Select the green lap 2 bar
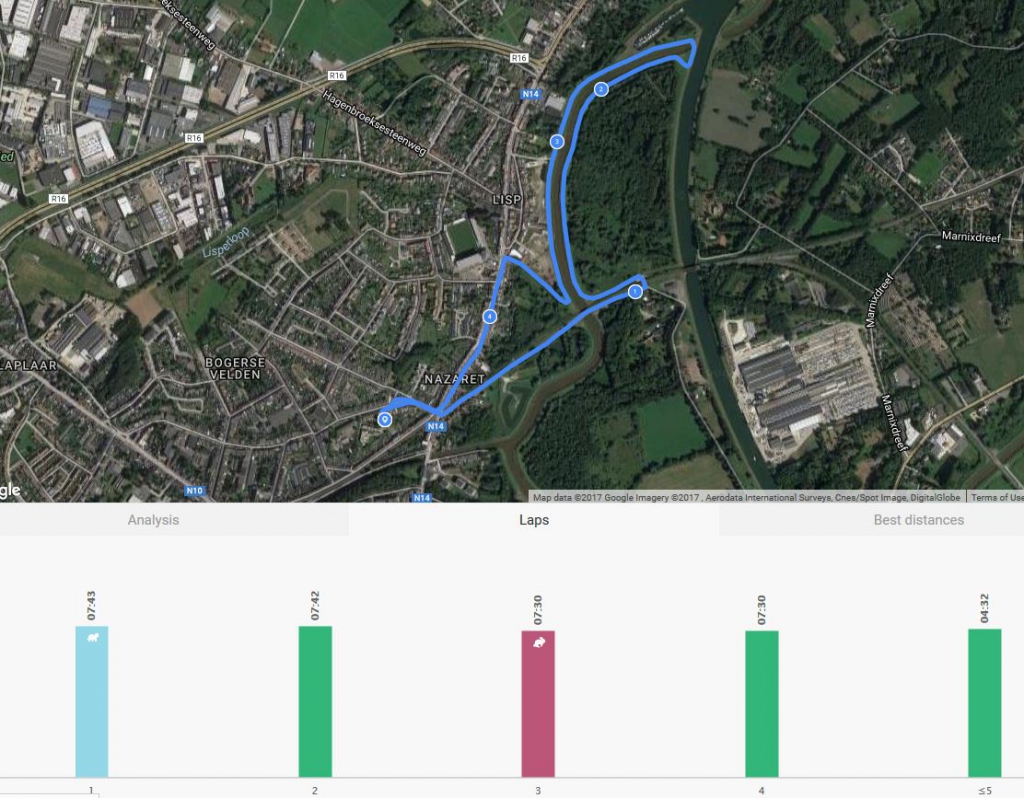Image resolution: width=1024 pixels, height=798 pixels. click(315, 702)
